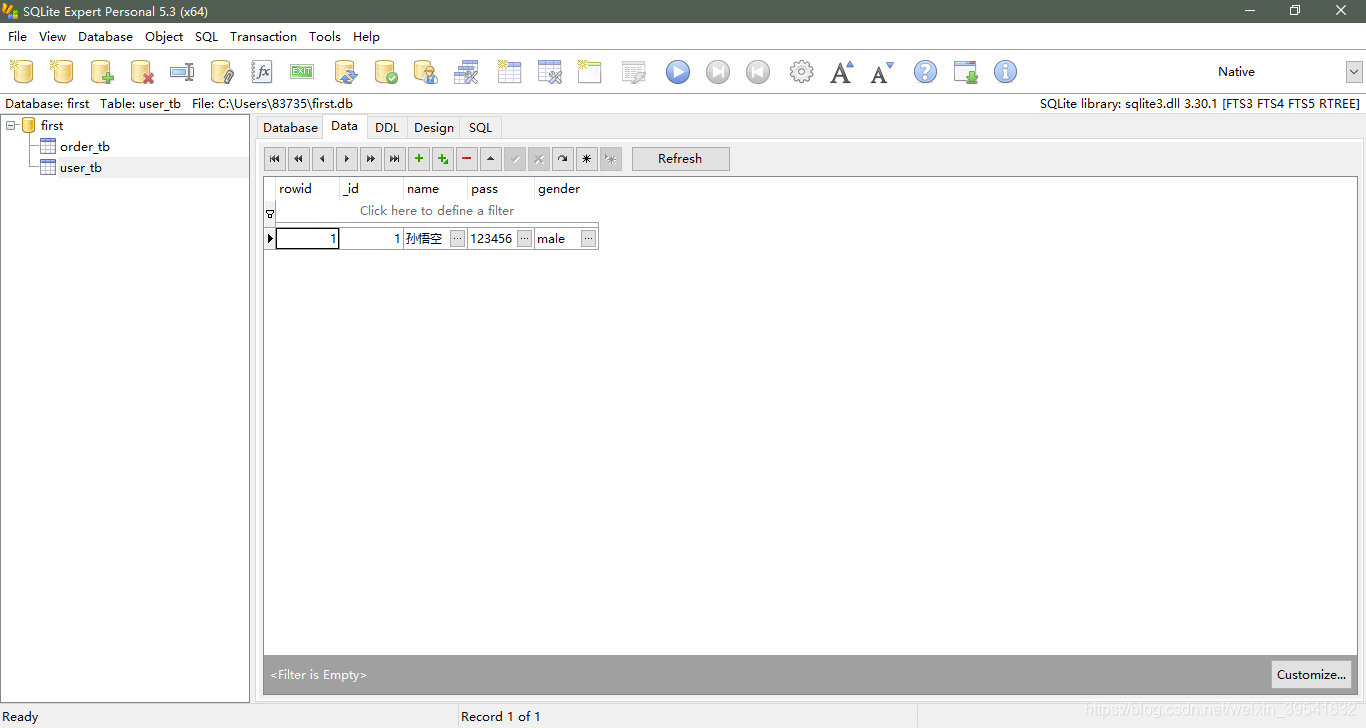Click the Open Database toolbar icon
The width and height of the screenshot is (1366, 728).
pos(62,72)
